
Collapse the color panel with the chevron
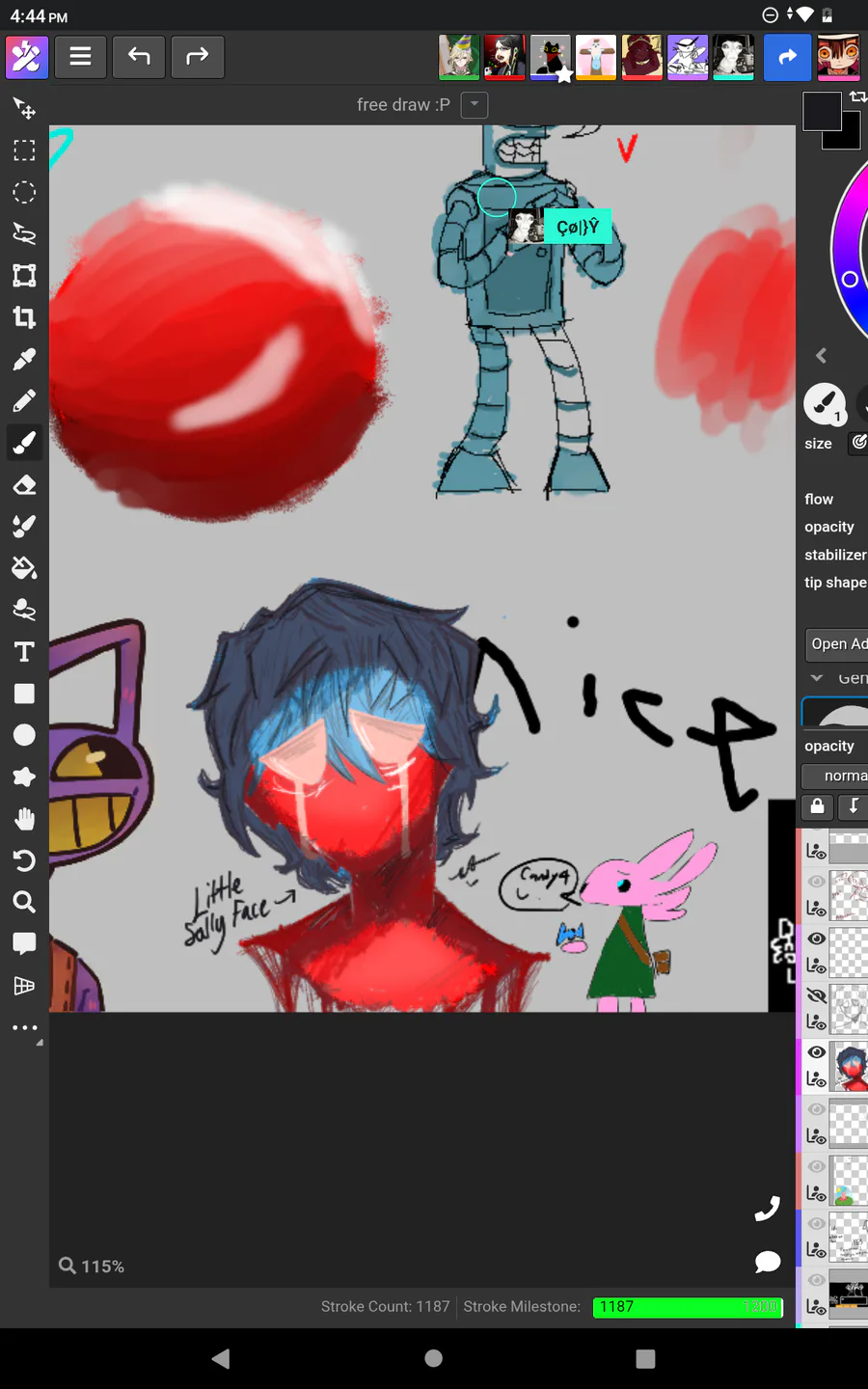click(x=821, y=355)
